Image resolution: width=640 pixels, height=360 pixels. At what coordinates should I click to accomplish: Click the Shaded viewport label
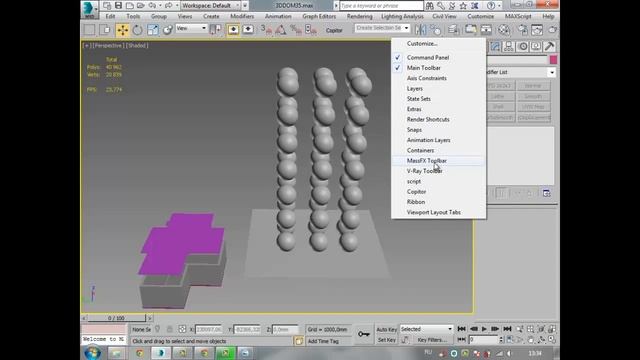point(137,46)
